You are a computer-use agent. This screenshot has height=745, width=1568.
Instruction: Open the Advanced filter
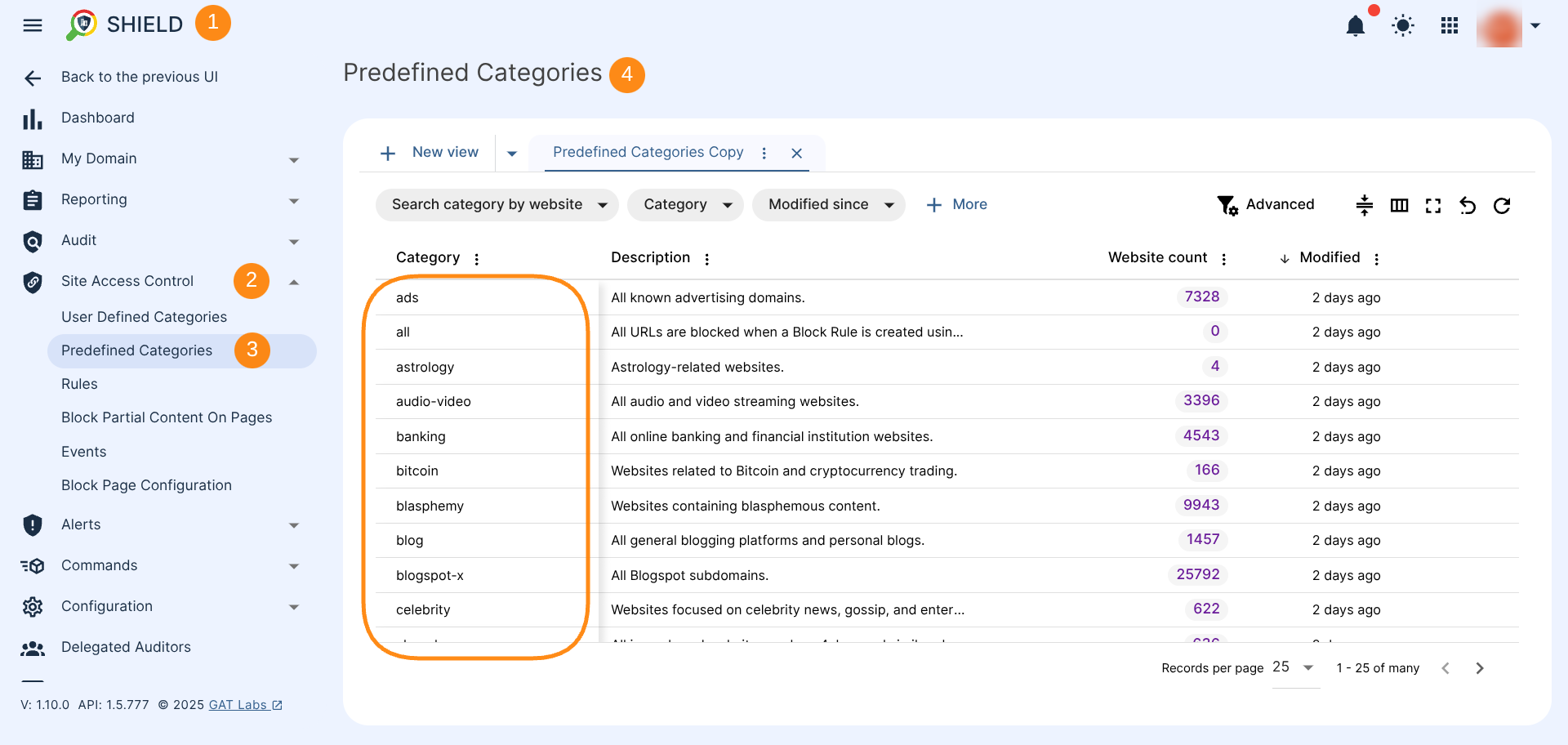1266,205
